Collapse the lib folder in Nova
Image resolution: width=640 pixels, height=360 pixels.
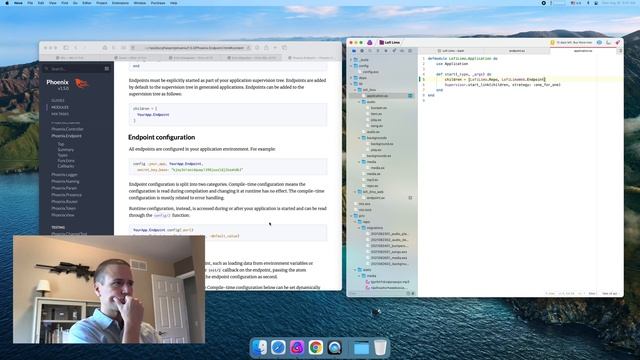pyautogui.click(x=351, y=84)
